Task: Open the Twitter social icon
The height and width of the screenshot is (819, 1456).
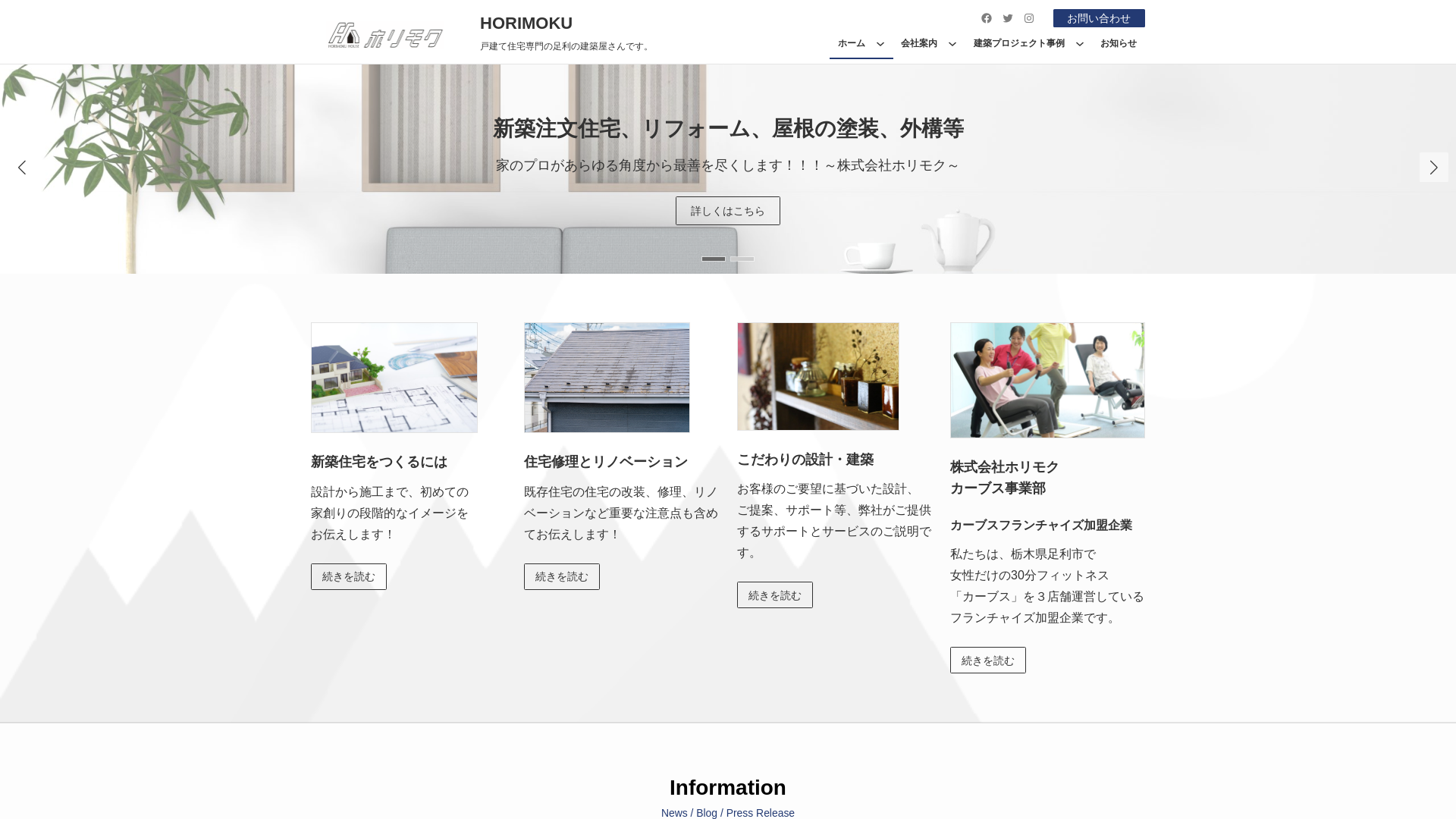Action: 1008,18
